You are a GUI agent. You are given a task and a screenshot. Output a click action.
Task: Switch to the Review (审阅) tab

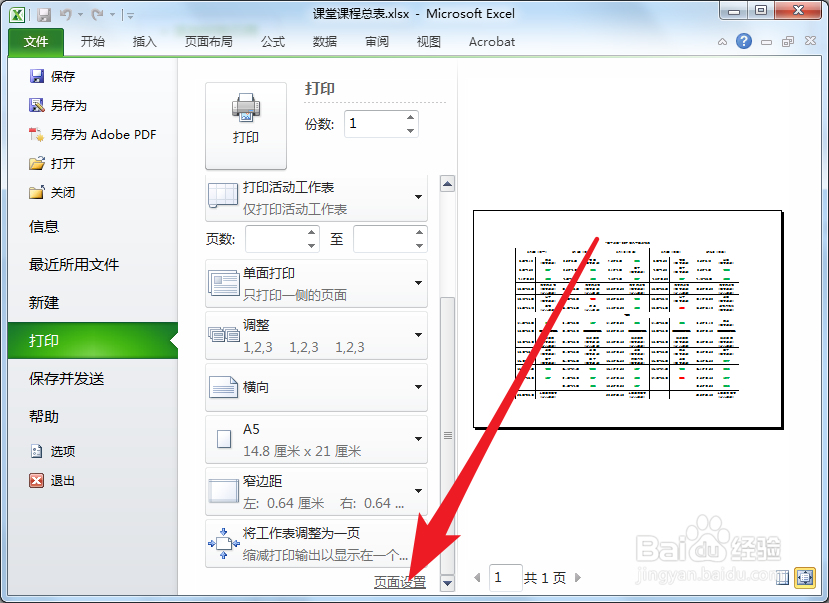tap(376, 42)
